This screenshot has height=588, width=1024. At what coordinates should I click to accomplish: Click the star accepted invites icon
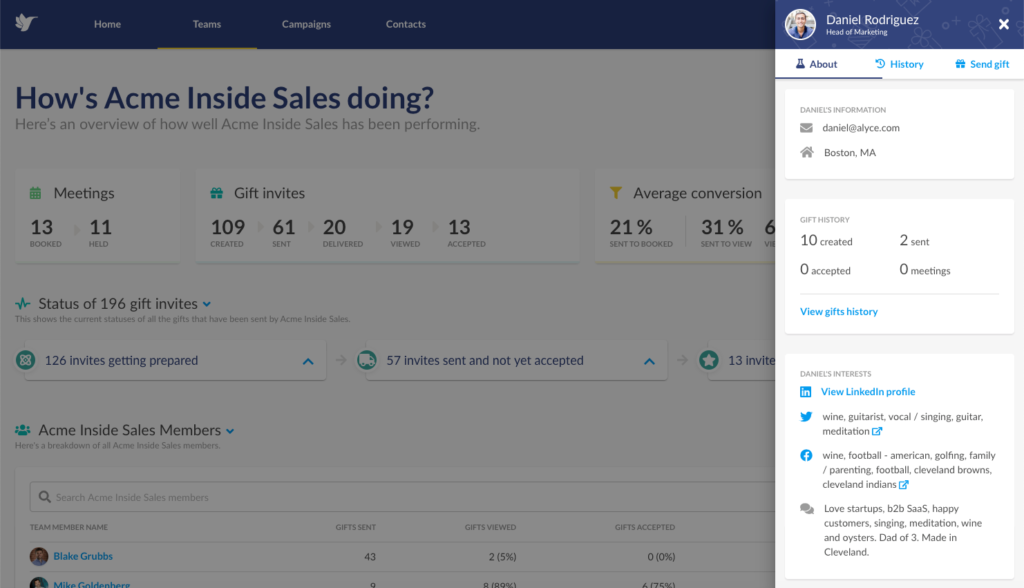coord(709,360)
